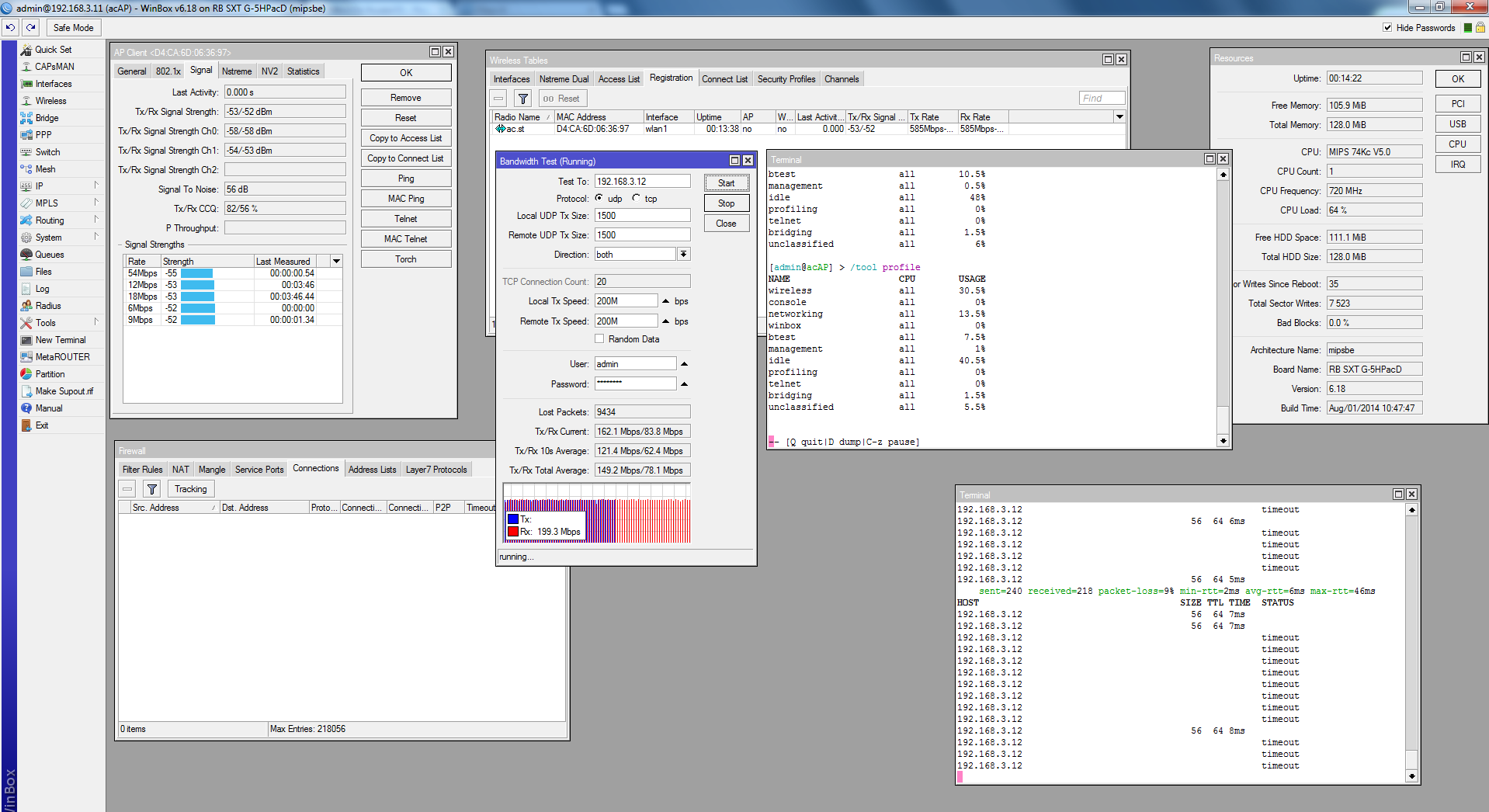
Task: Expand Local Tx Speed arrow
Action: pos(665,301)
